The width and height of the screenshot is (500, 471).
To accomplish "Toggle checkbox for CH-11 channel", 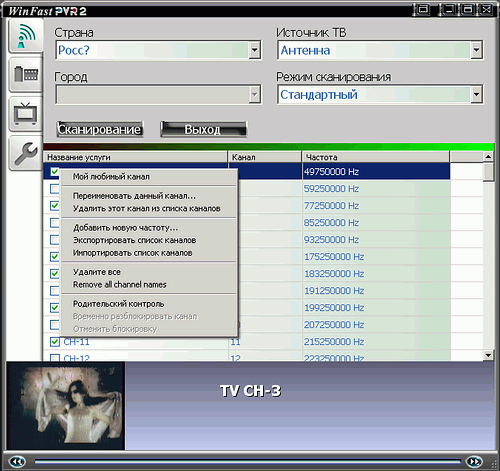I will pyautogui.click(x=55, y=342).
